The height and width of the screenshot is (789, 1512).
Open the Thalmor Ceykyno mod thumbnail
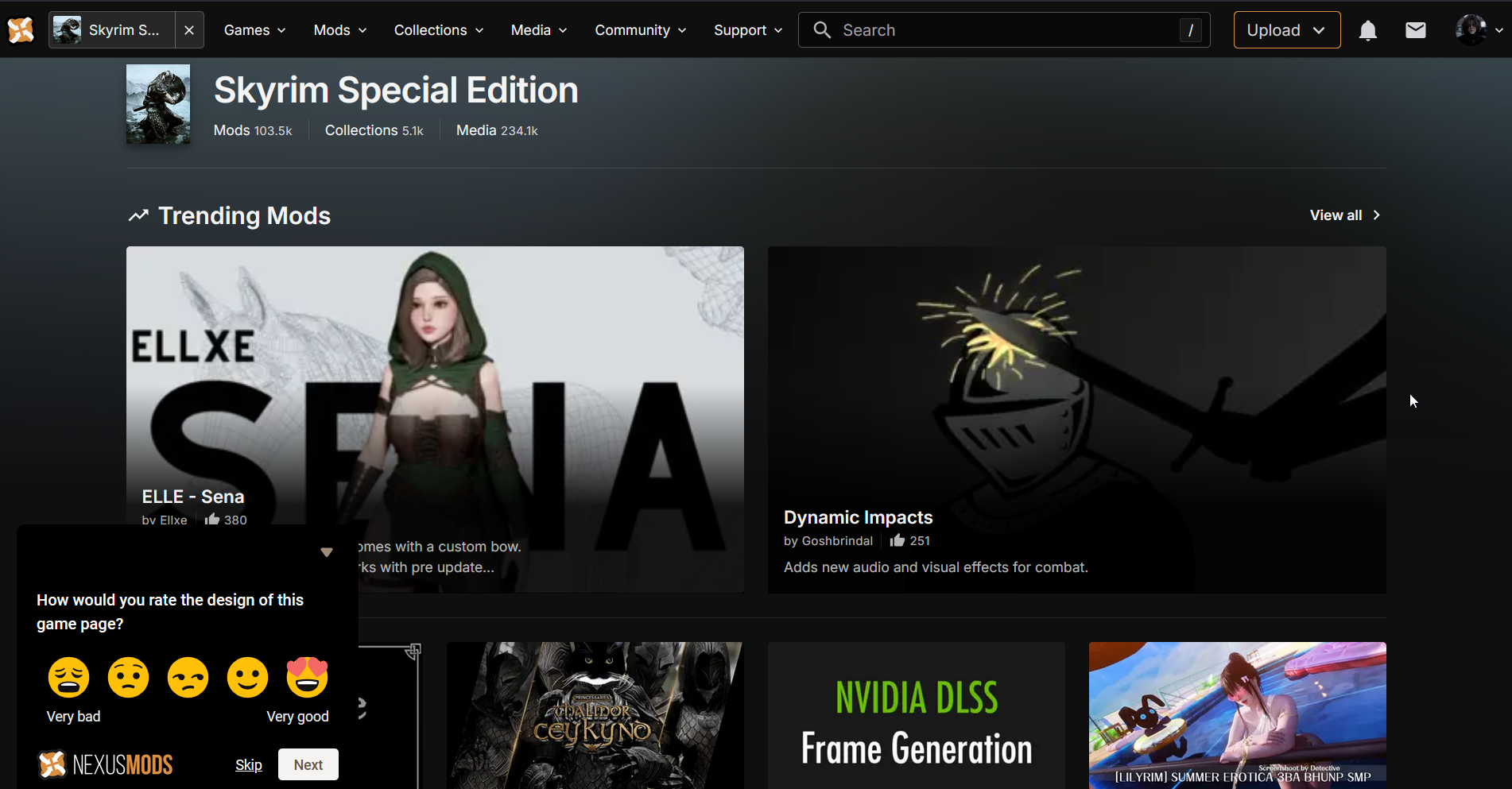click(x=595, y=715)
